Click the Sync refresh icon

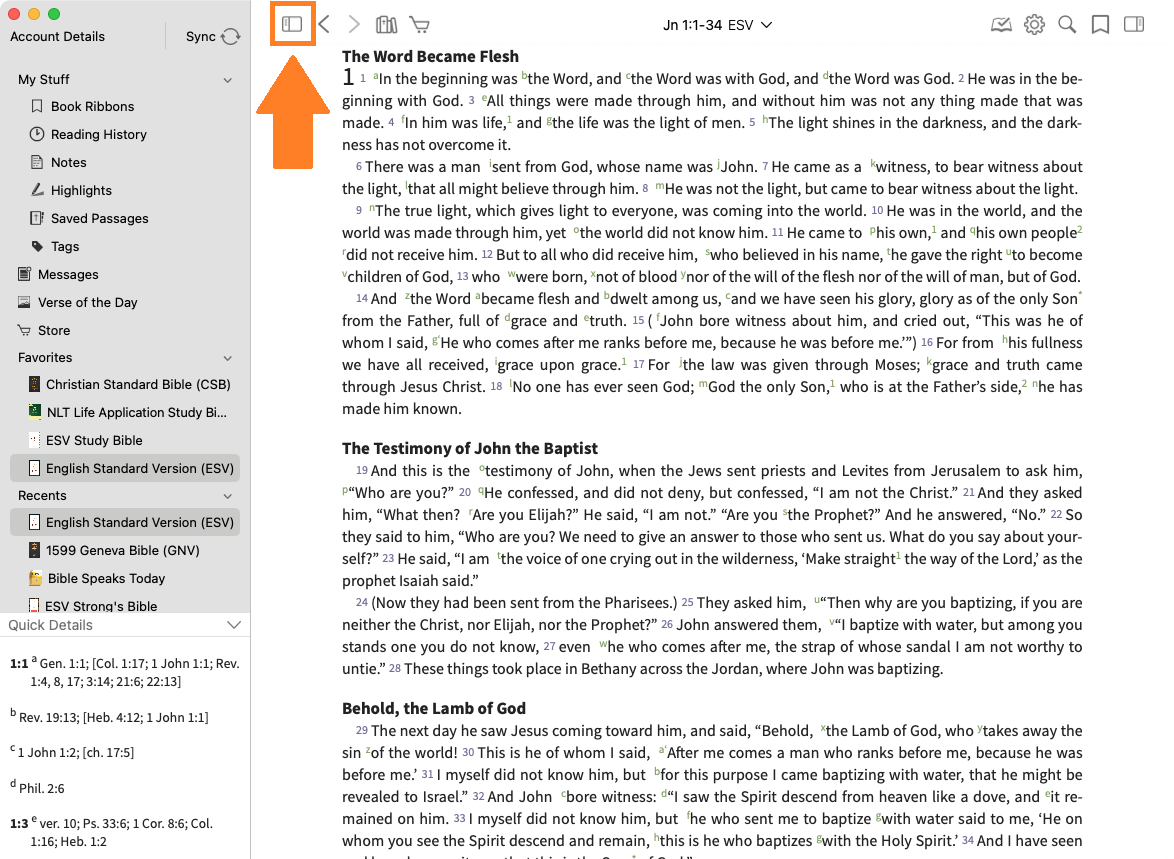click(x=231, y=37)
